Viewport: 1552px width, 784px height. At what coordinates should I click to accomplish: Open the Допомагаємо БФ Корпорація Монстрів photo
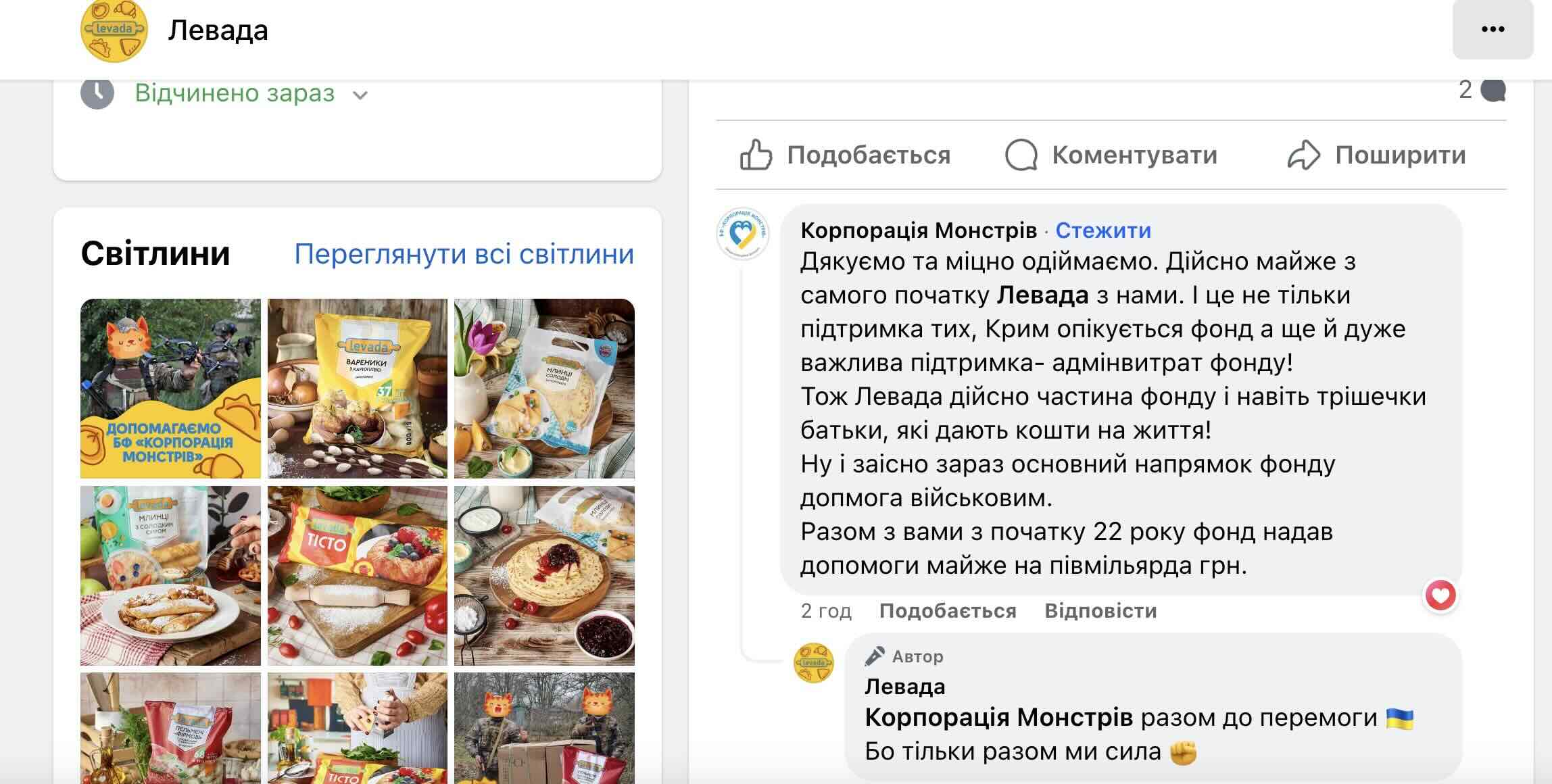click(x=170, y=389)
